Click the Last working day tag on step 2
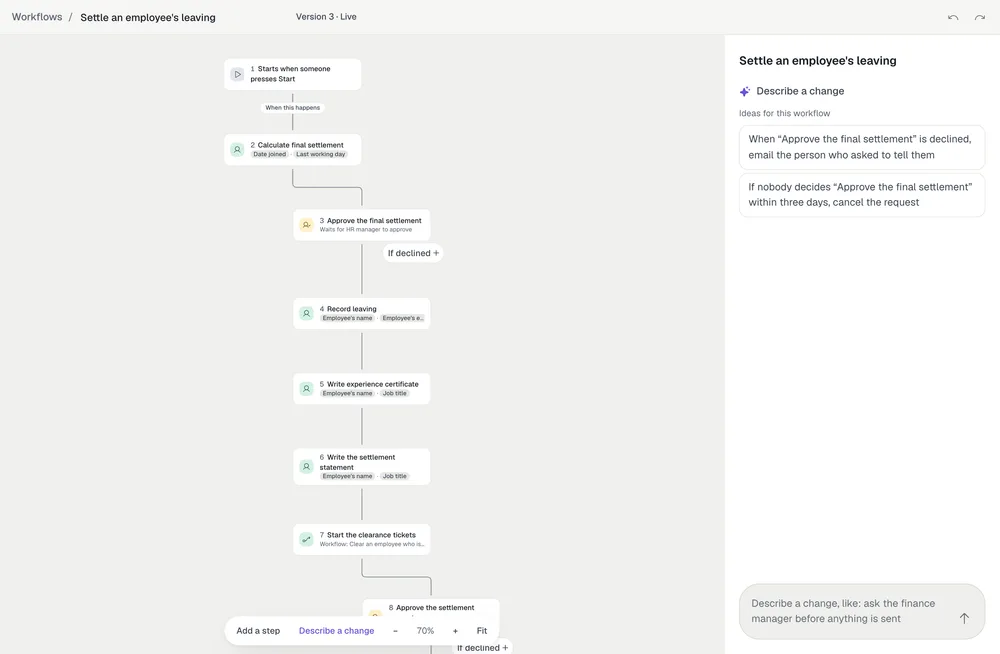The height and width of the screenshot is (654, 1000). pos(321,154)
